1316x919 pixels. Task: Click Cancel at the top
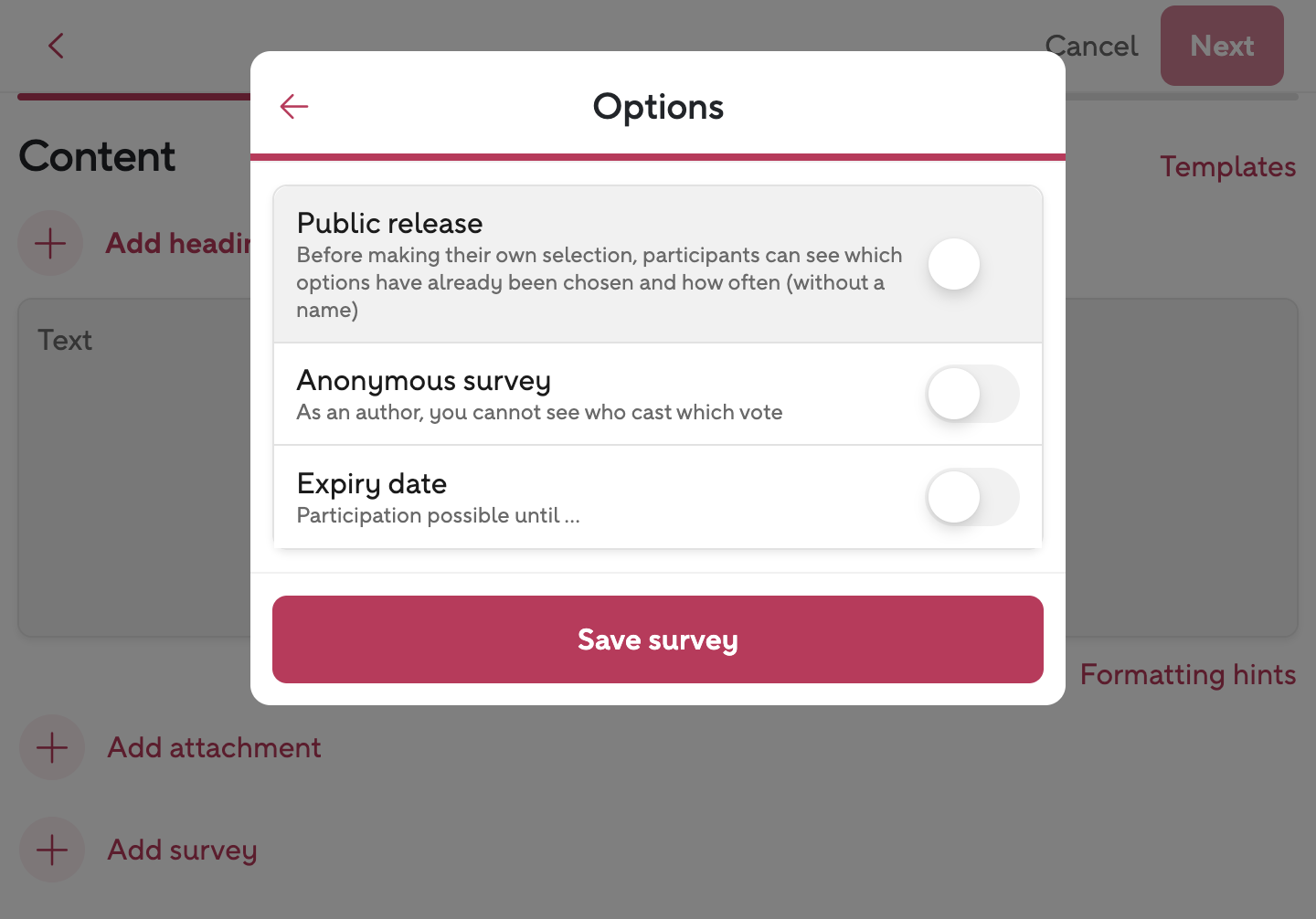(x=1091, y=46)
